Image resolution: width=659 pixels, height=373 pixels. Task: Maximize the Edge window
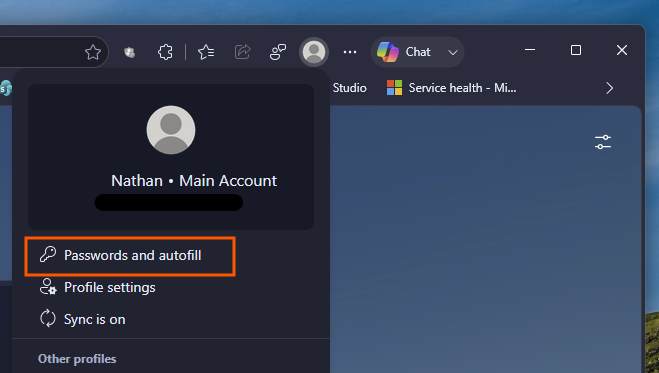576,50
